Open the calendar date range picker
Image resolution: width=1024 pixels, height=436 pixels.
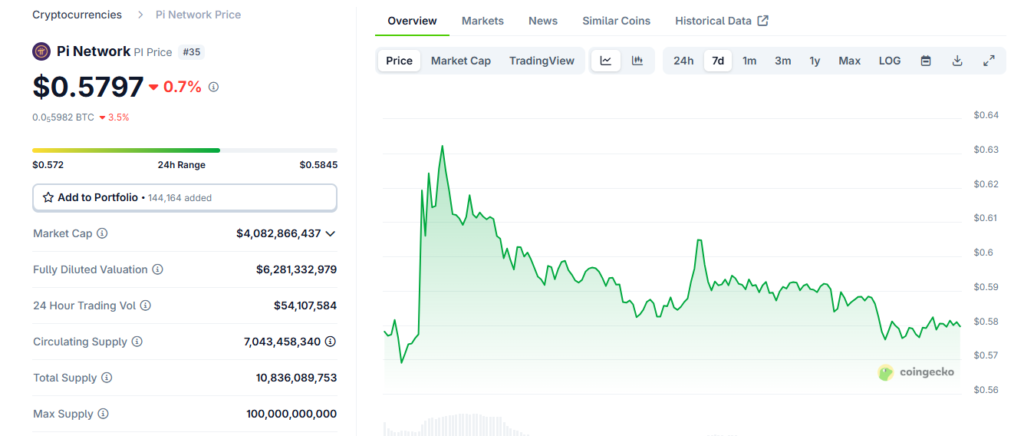(926, 61)
